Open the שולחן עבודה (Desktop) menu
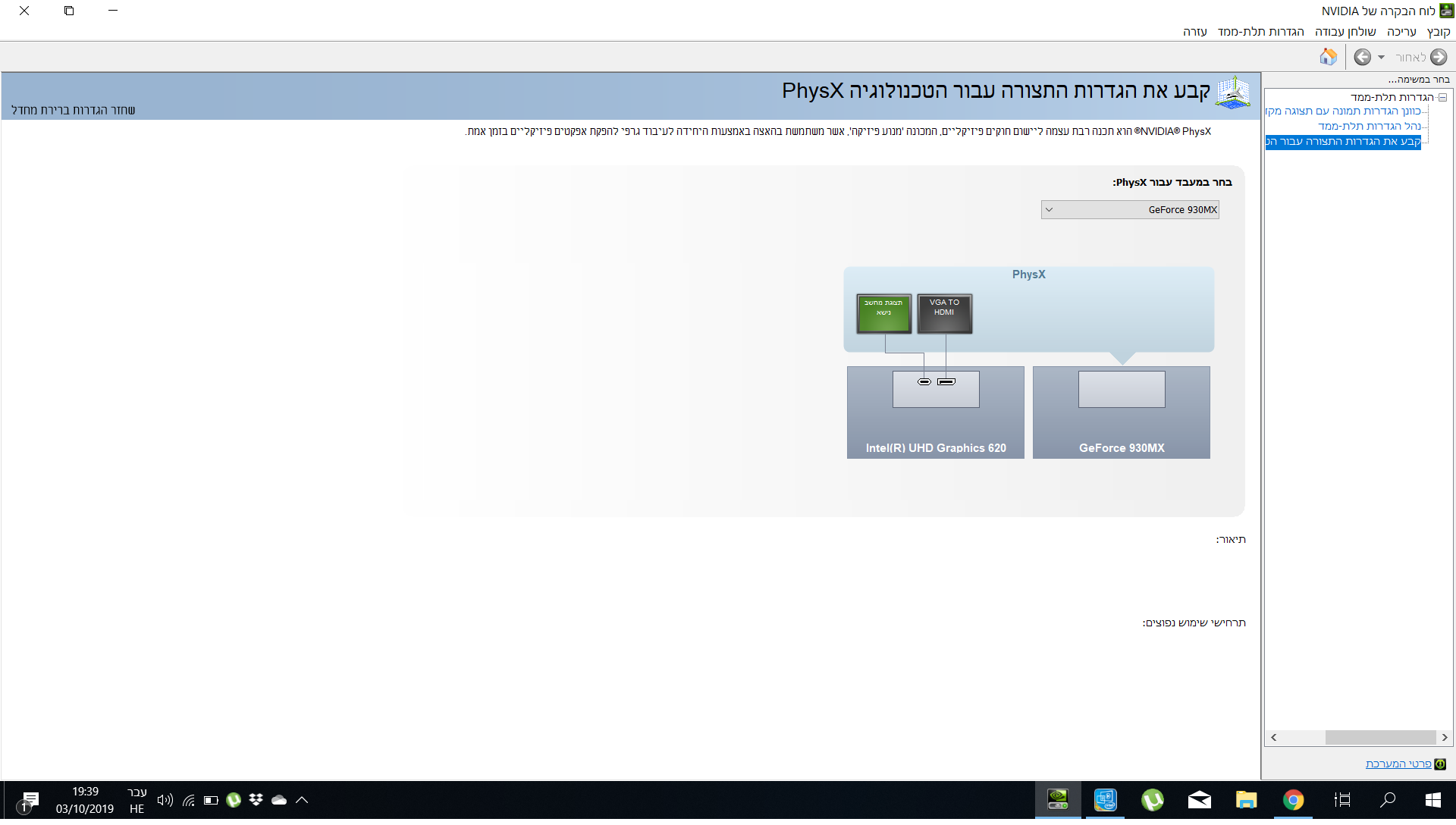The width and height of the screenshot is (1456, 825). (x=1345, y=32)
